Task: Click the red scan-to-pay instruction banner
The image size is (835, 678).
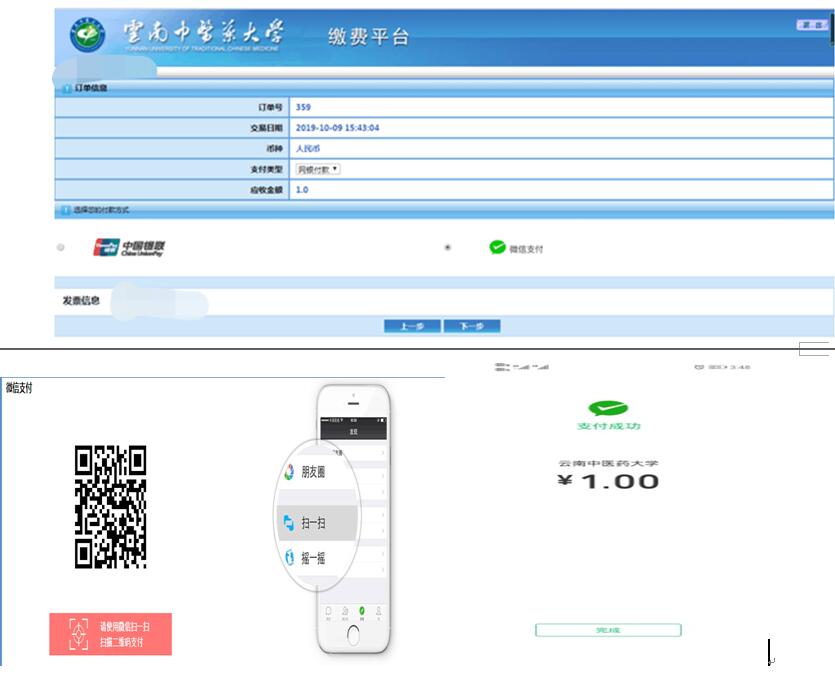Action: point(111,634)
